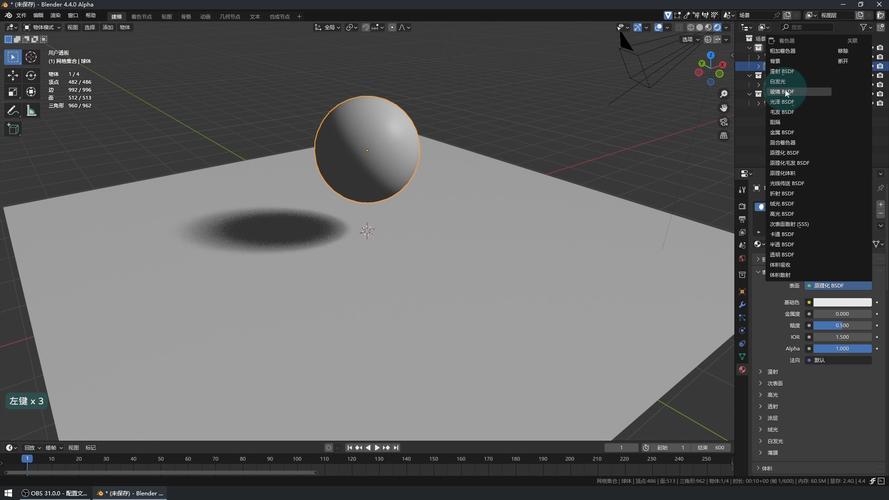889x500 pixels.
Task: Toggle snapping magnet in viewport header
Action: point(366,27)
